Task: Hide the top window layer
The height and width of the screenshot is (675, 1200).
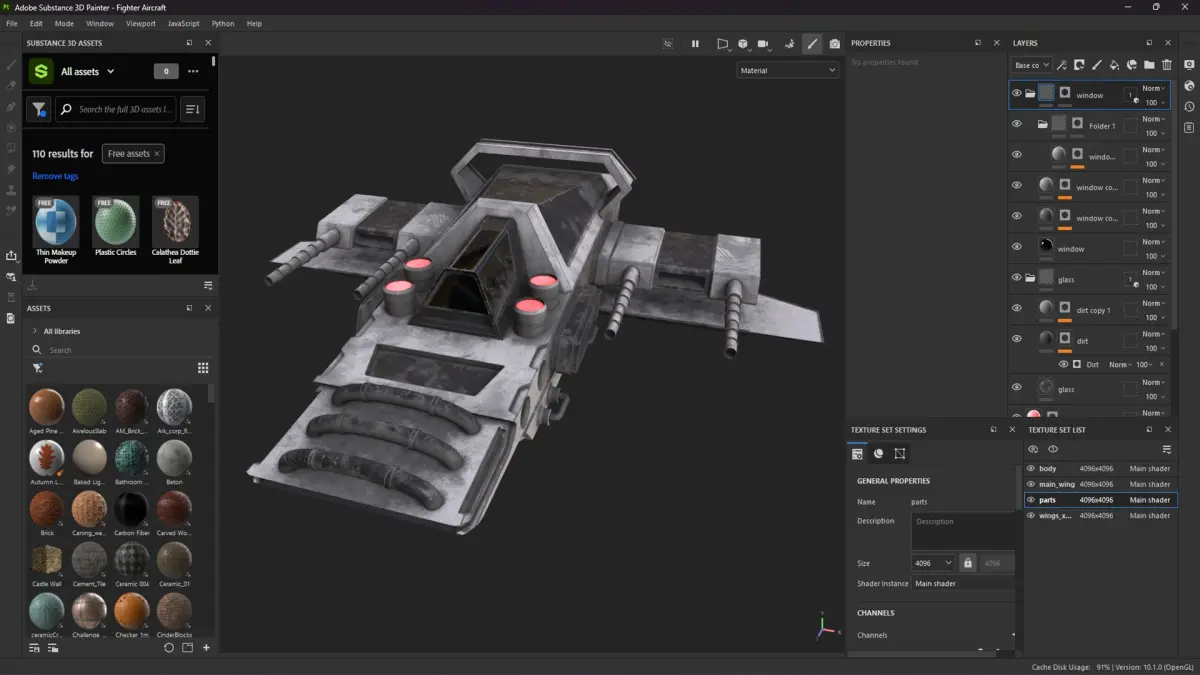Action: tap(1016, 94)
